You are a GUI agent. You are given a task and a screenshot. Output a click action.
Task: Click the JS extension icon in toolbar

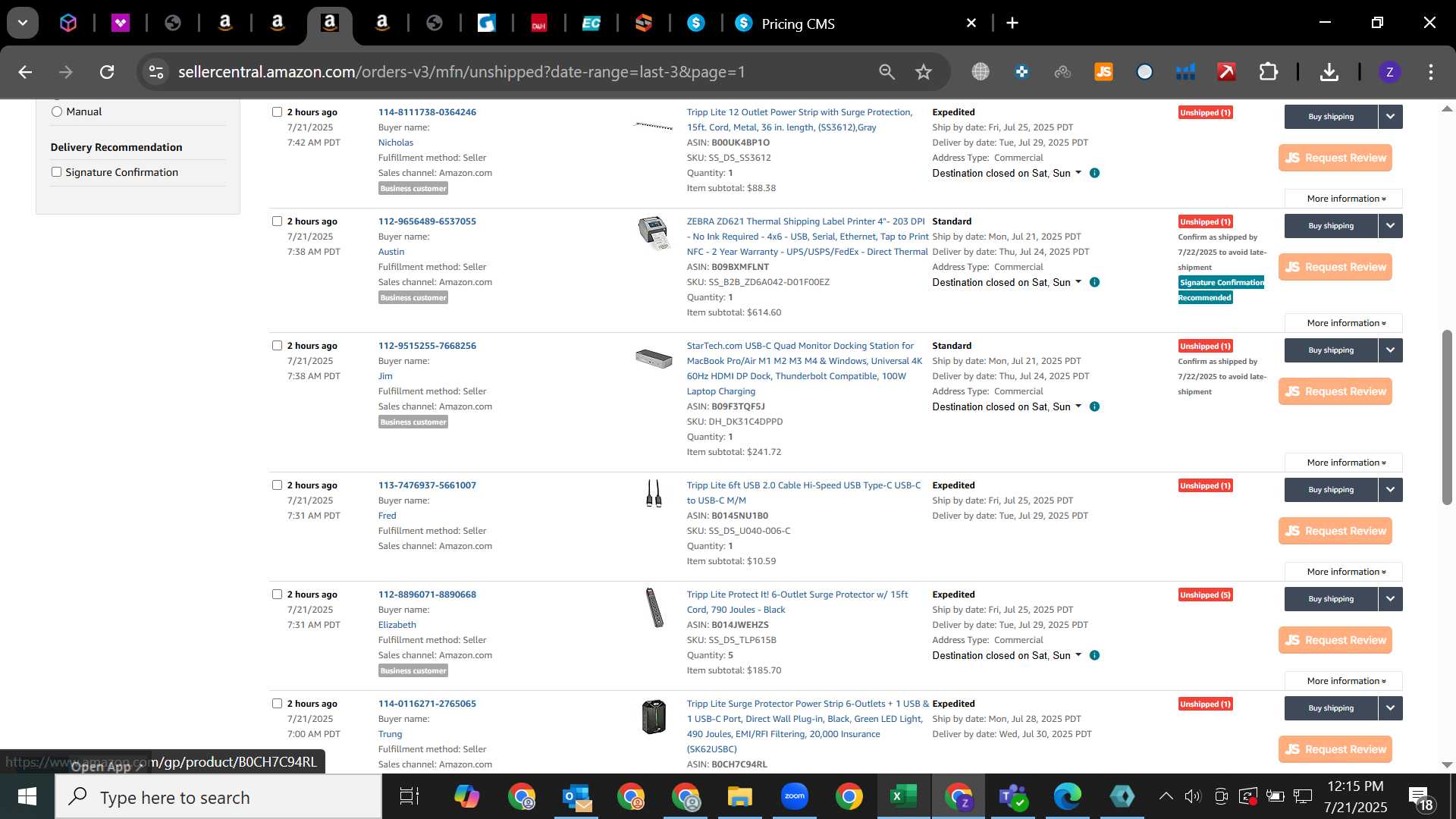pyautogui.click(x=1103, y=72)
